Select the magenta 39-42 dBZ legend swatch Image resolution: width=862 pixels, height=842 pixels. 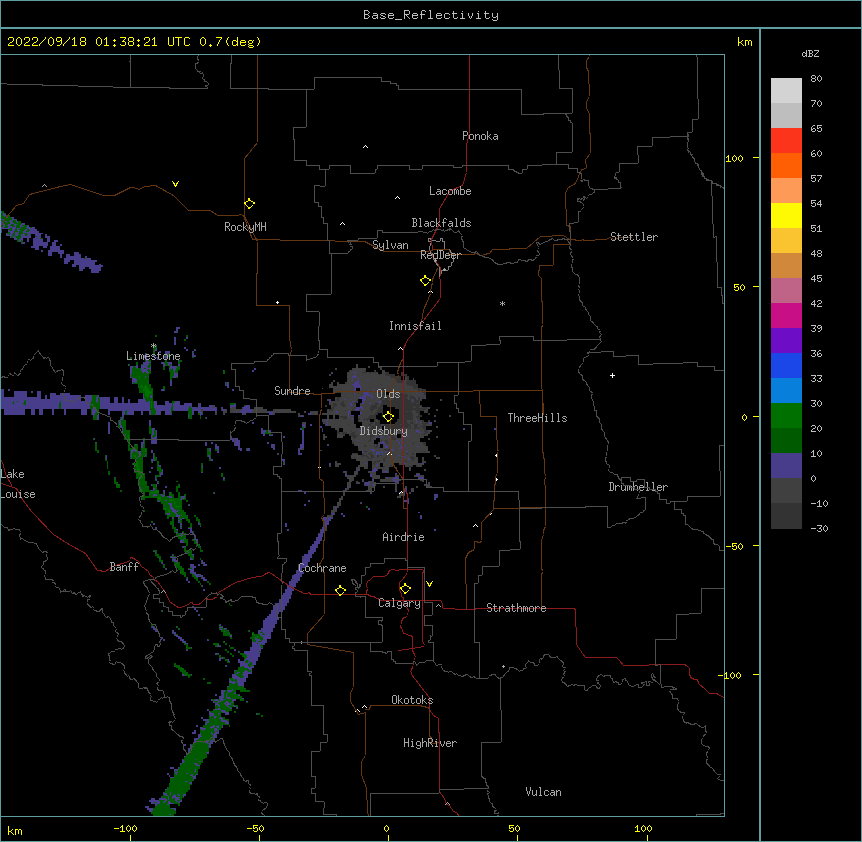click(786, 315)
